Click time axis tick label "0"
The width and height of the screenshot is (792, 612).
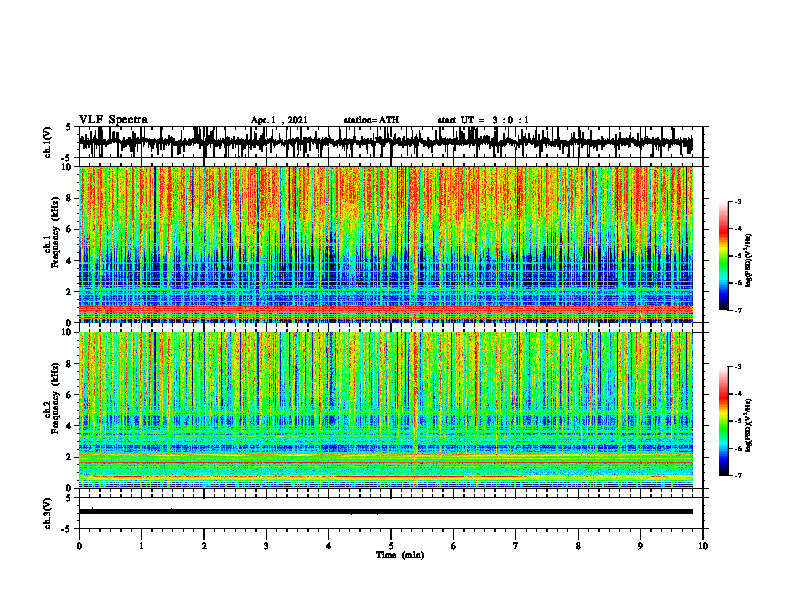click(x=79, y=546)
